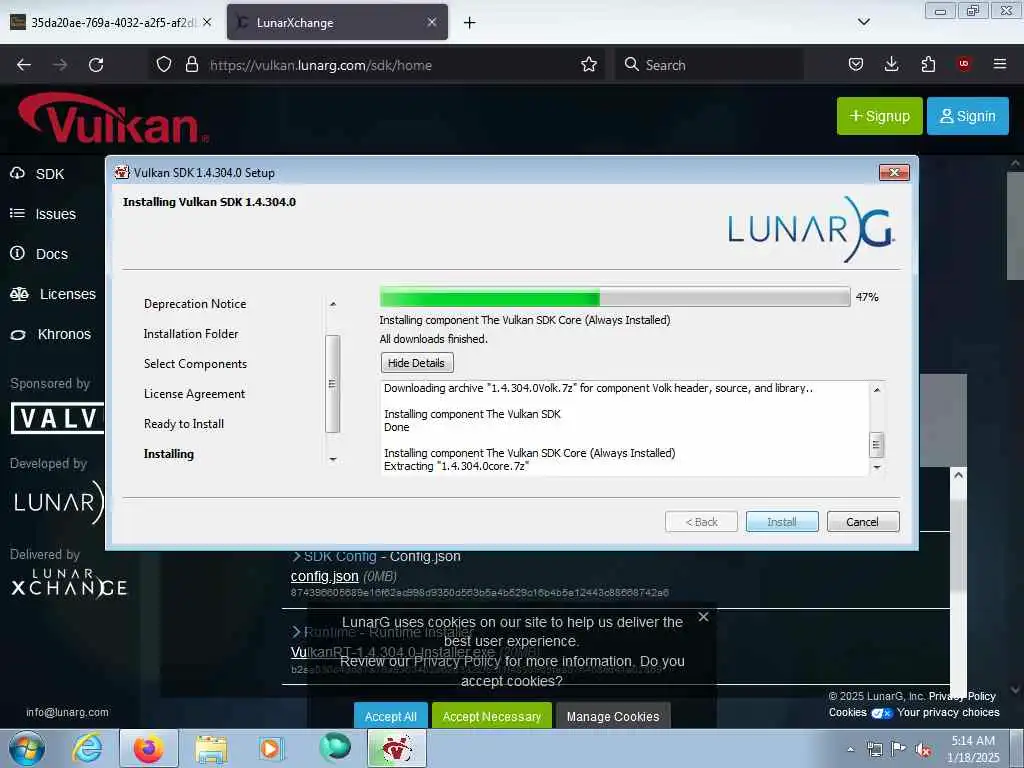
Task: Click Accept Necessary cookies button
Action: (492, 716)
